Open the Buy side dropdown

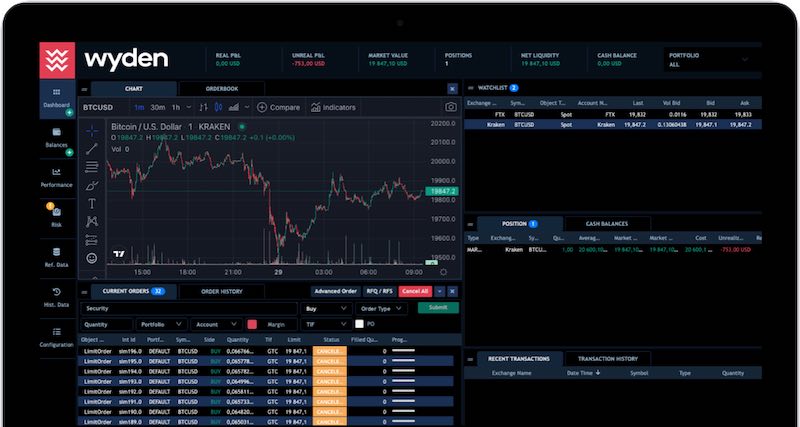click(x=327, y=309)
